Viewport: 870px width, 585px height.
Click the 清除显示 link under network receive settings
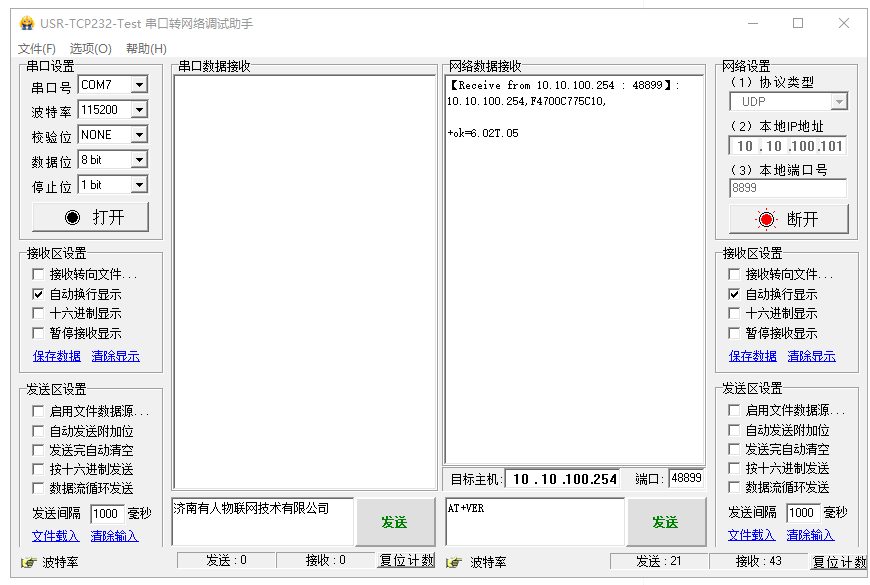pos(811,356)
